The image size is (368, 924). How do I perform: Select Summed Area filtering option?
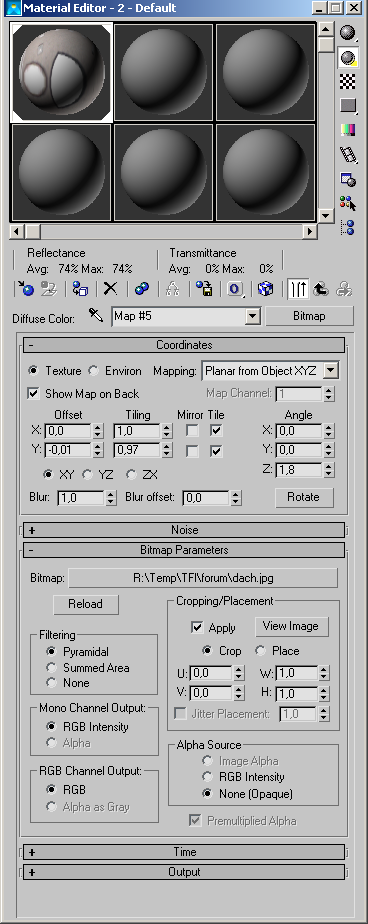[x=52, y=668]
